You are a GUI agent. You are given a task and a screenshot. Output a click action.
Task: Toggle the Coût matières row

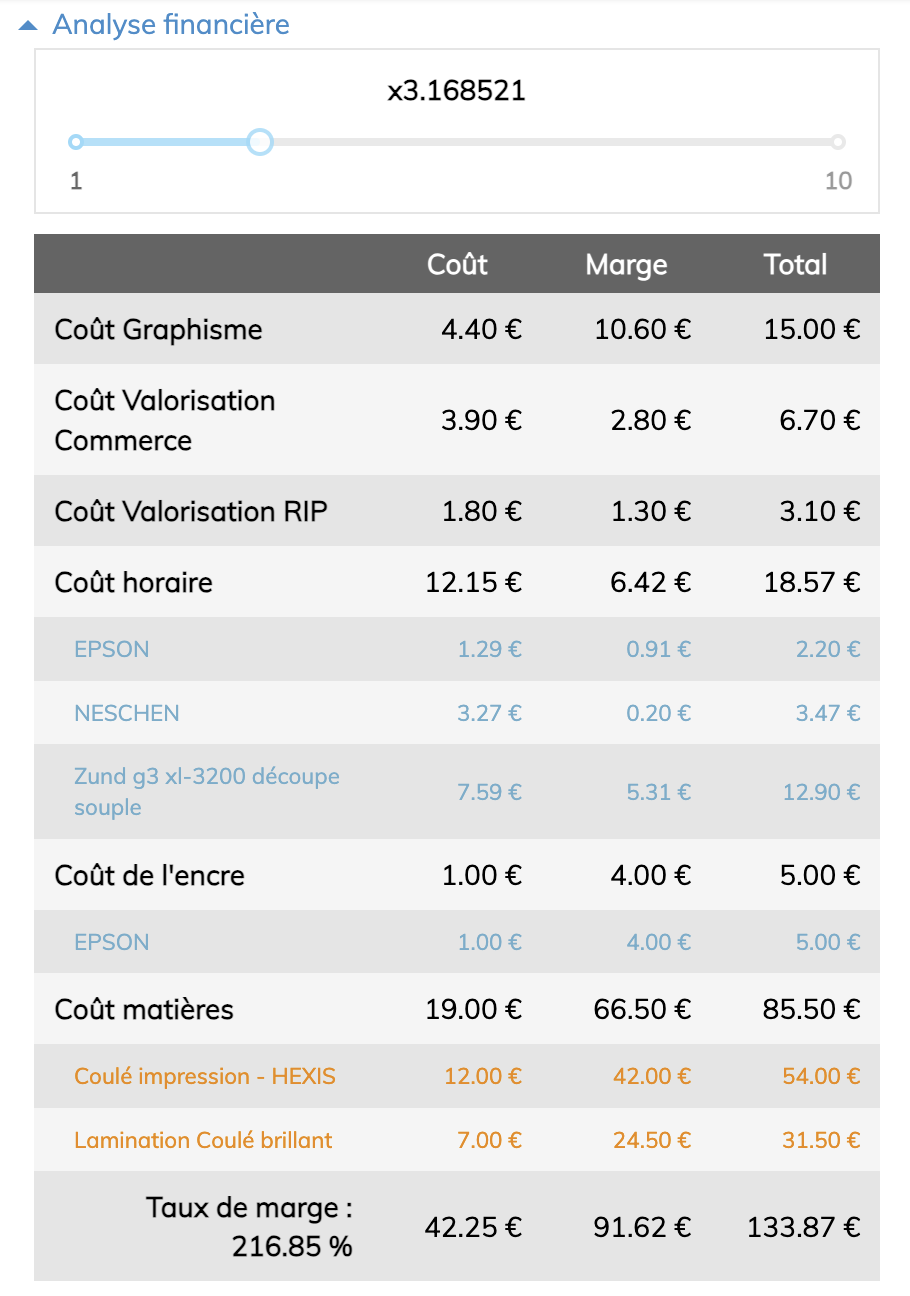144,1009
